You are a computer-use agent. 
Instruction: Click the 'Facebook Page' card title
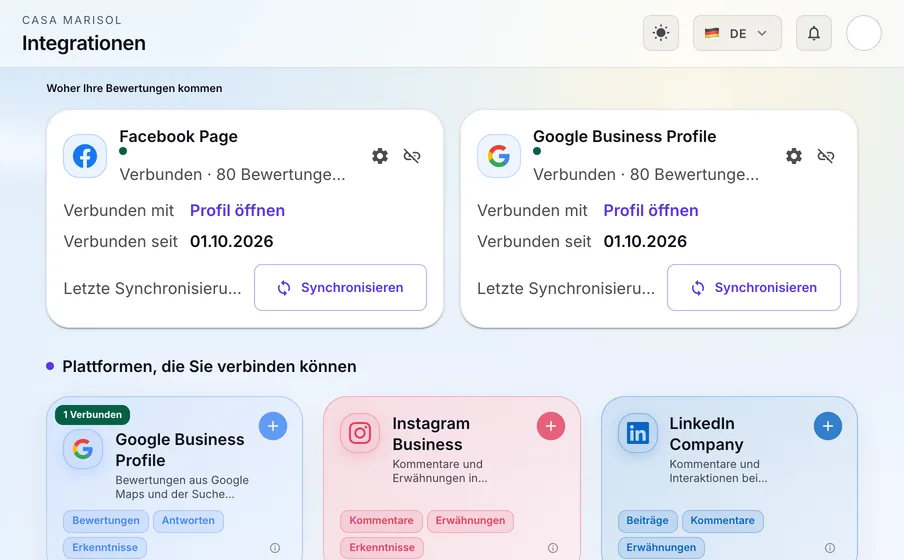pos(178,137)
